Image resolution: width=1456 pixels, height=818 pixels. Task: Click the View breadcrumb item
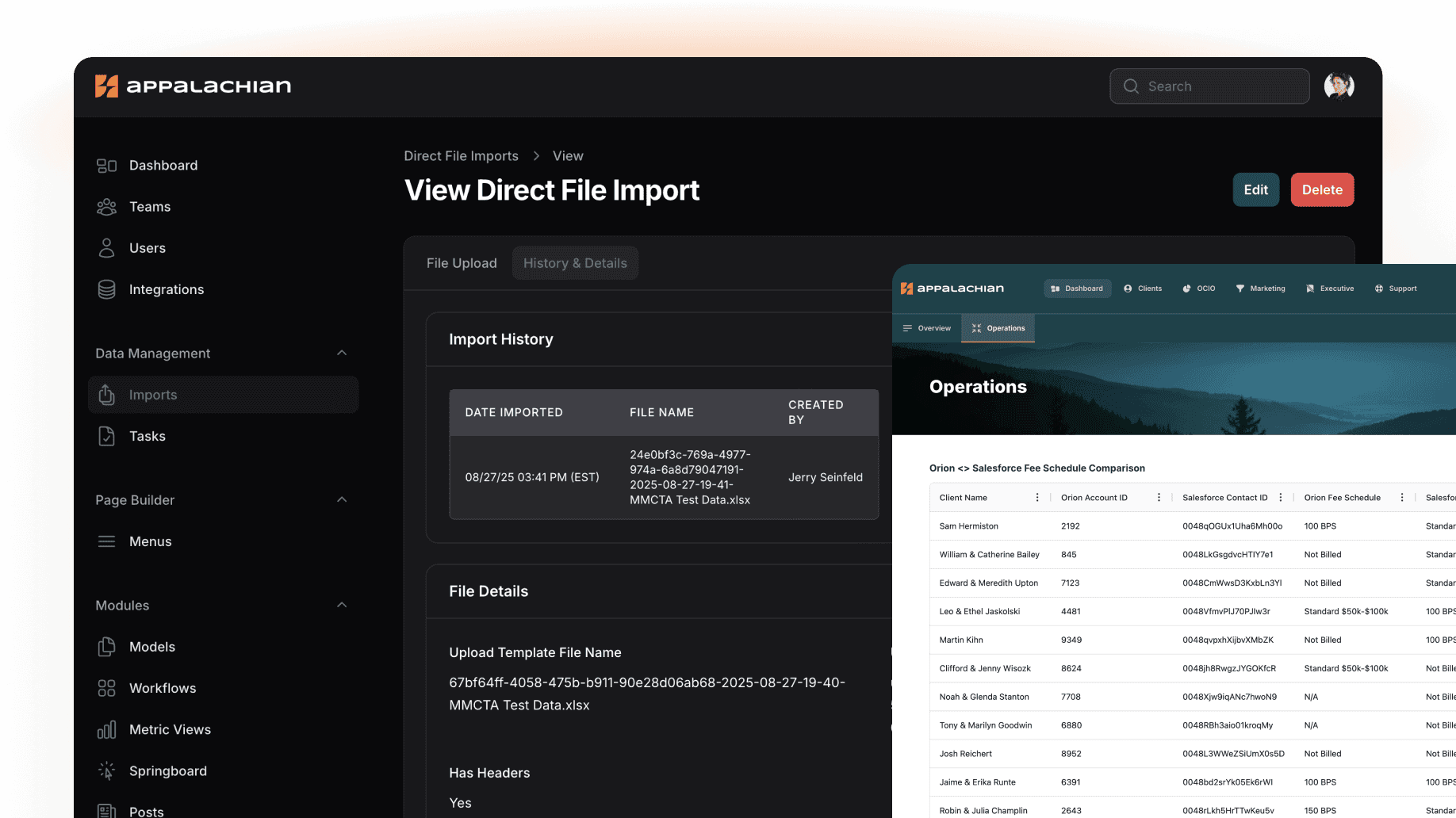pos(568,156)
